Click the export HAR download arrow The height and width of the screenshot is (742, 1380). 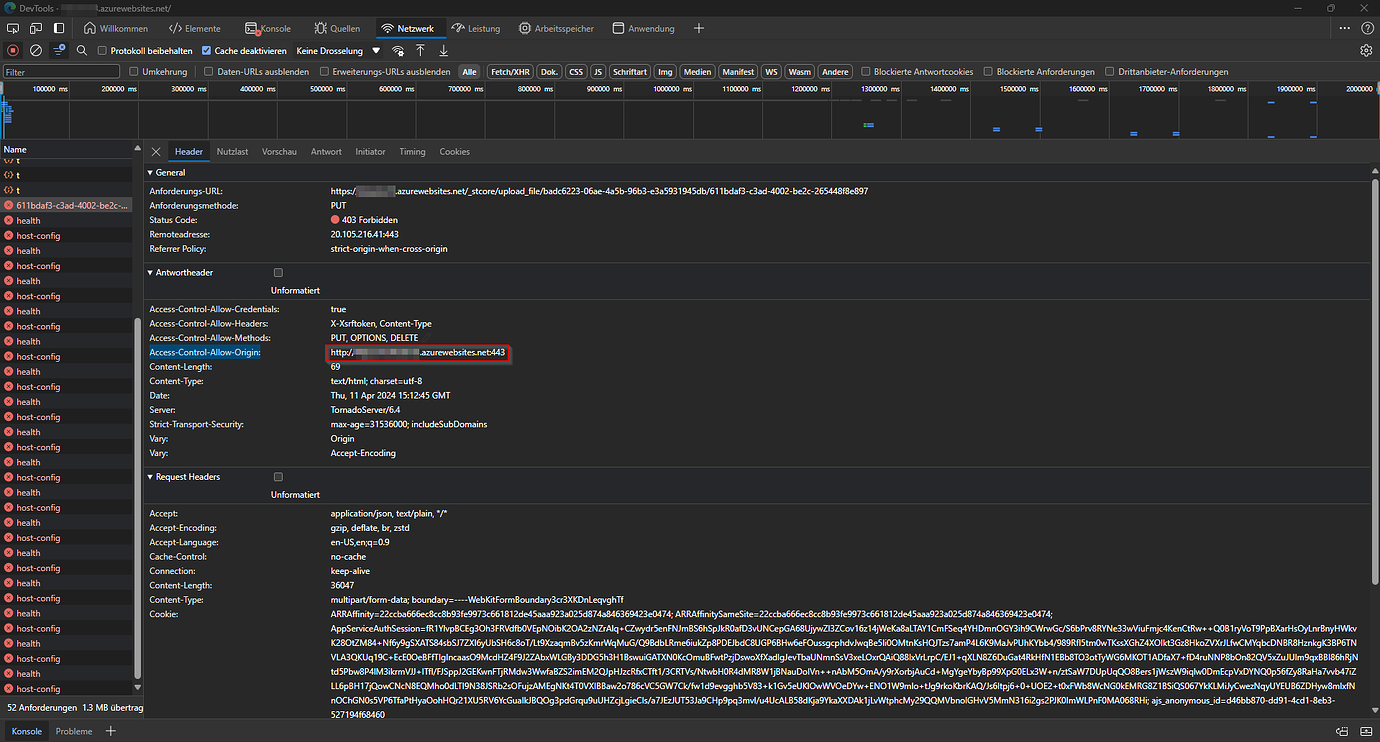(x=443, y=50)
